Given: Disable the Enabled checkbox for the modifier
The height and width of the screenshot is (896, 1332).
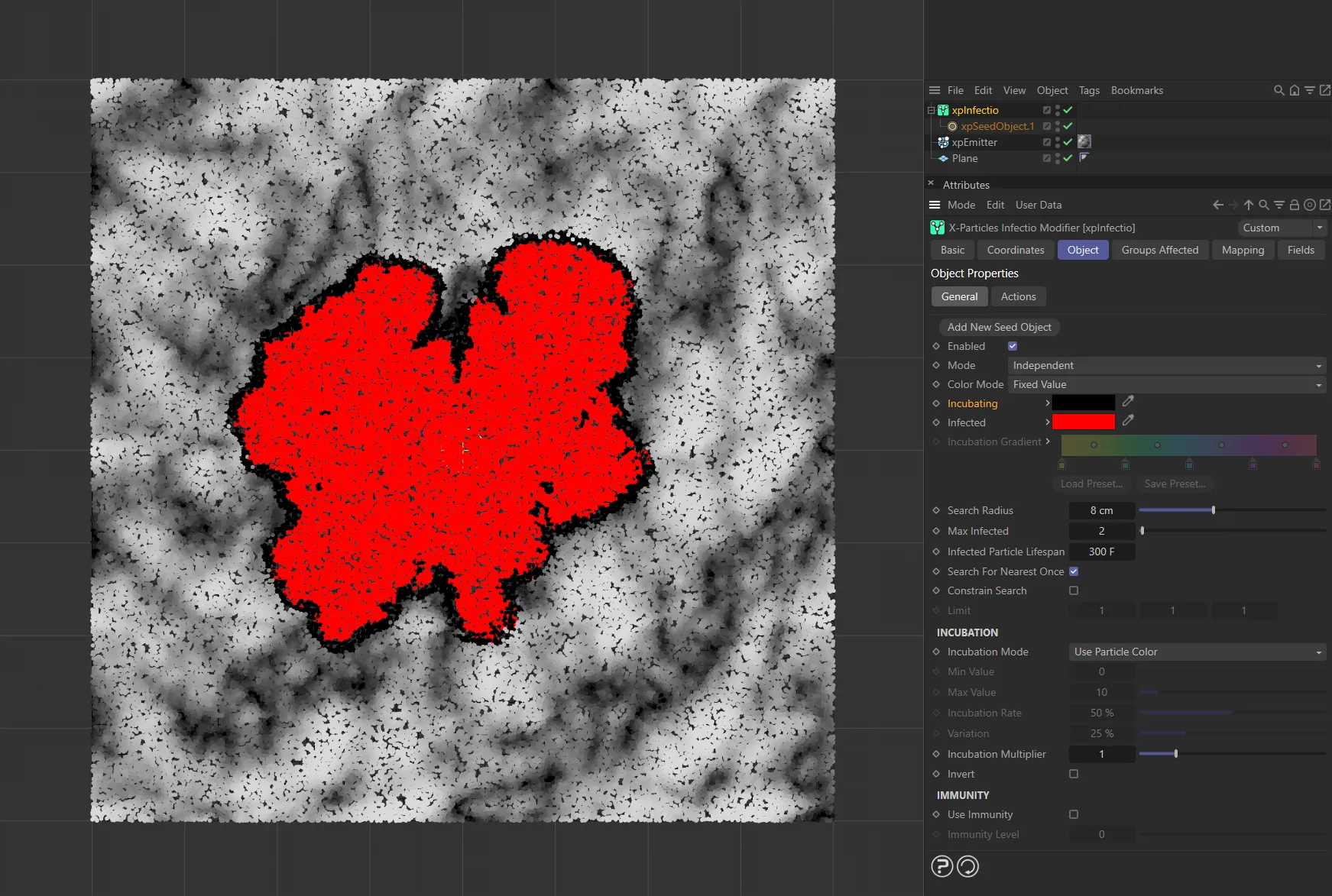Looking at the screenshot, I should click(1012, 346).
